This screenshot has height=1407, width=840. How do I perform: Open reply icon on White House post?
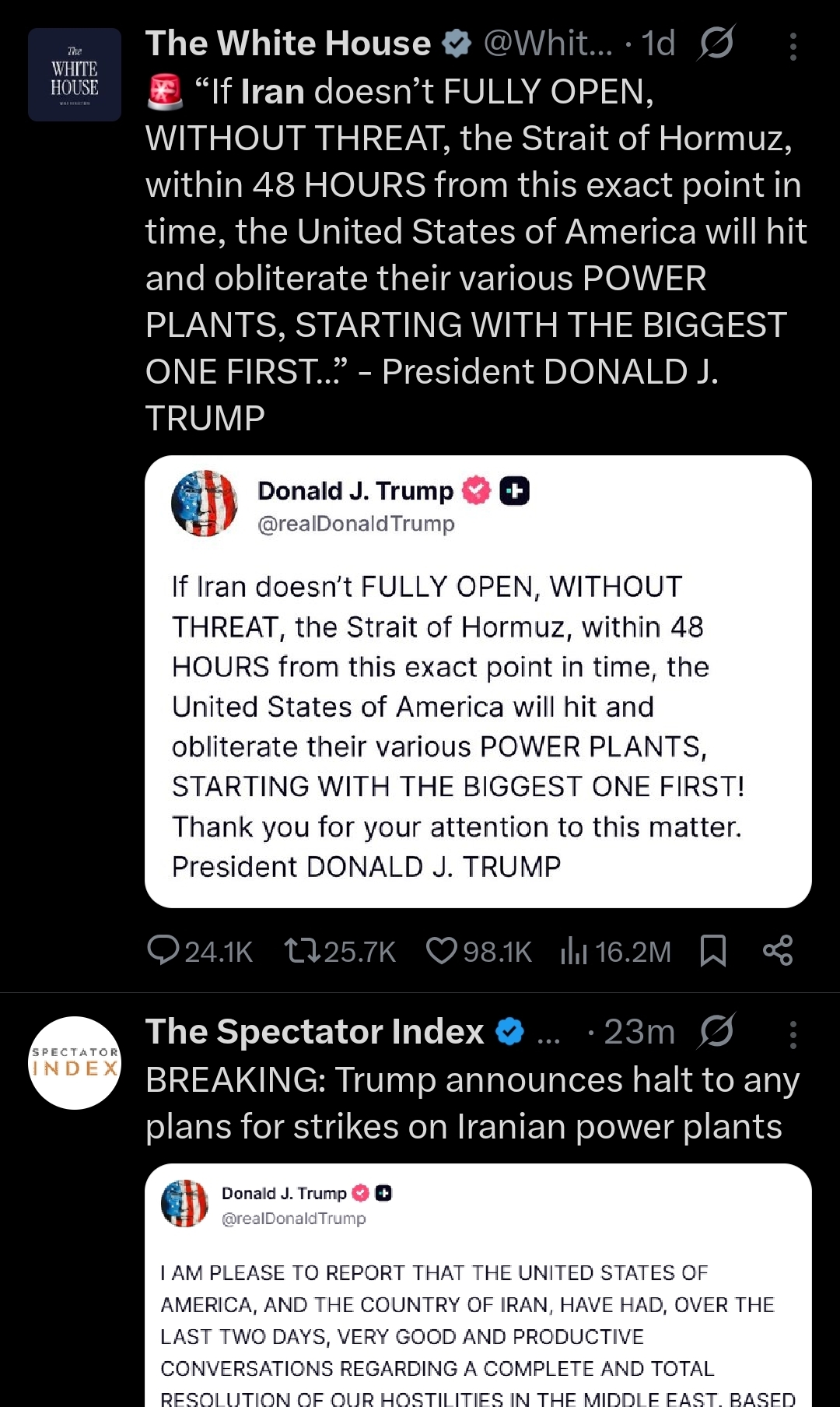[x=163, y=950]
